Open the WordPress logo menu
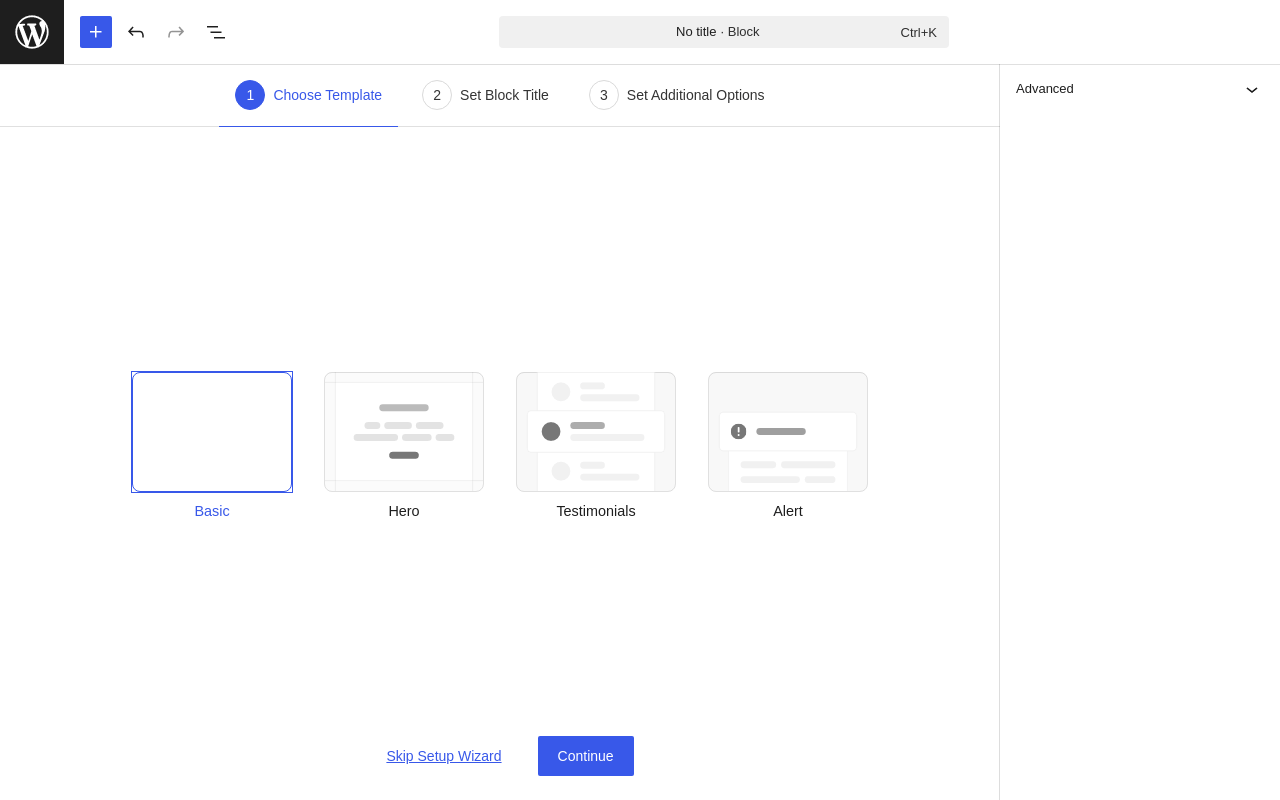Viewport: 1280px width, 800px height. (x=32, y=32)
